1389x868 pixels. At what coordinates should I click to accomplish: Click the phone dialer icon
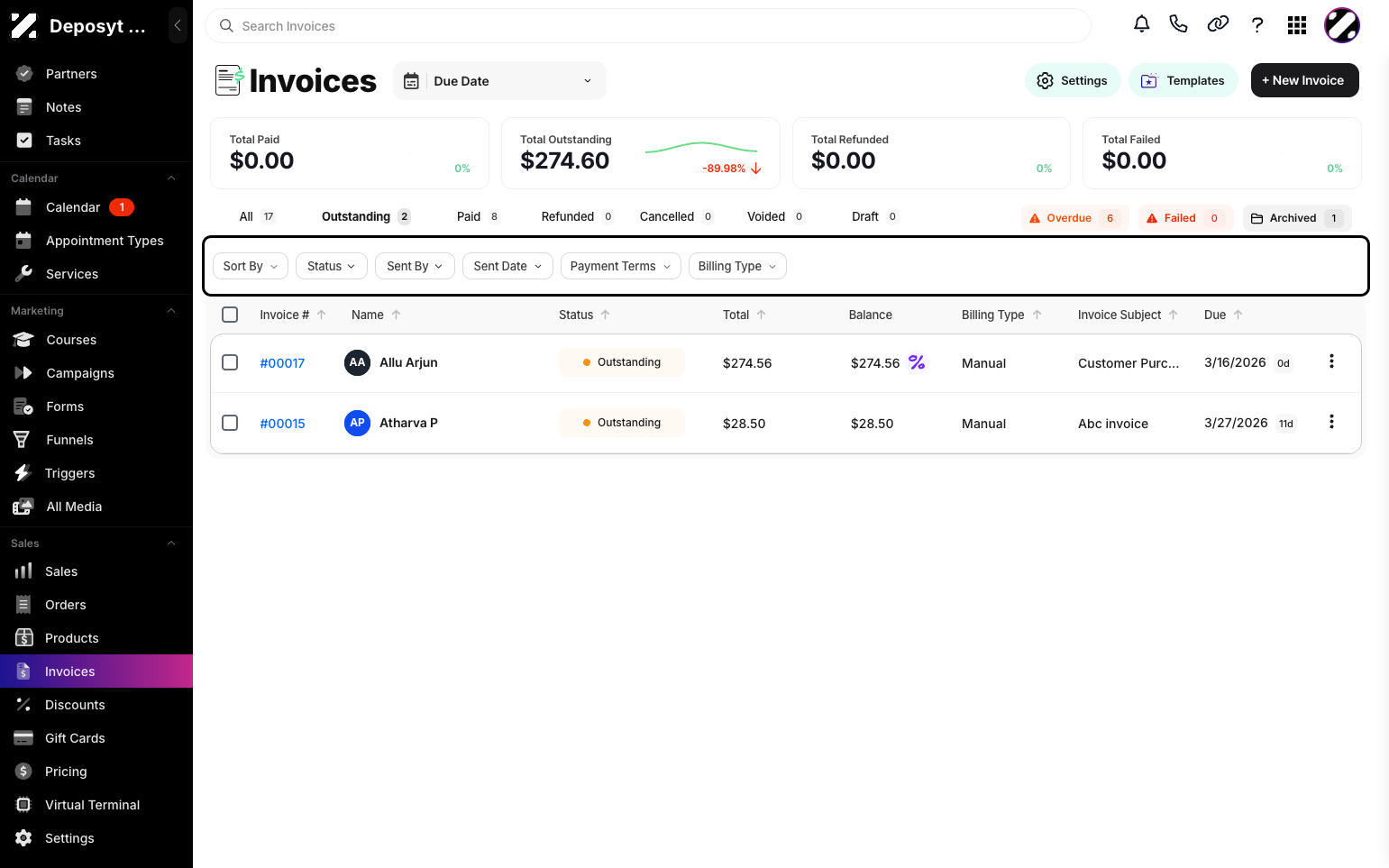coord(1178,24)
